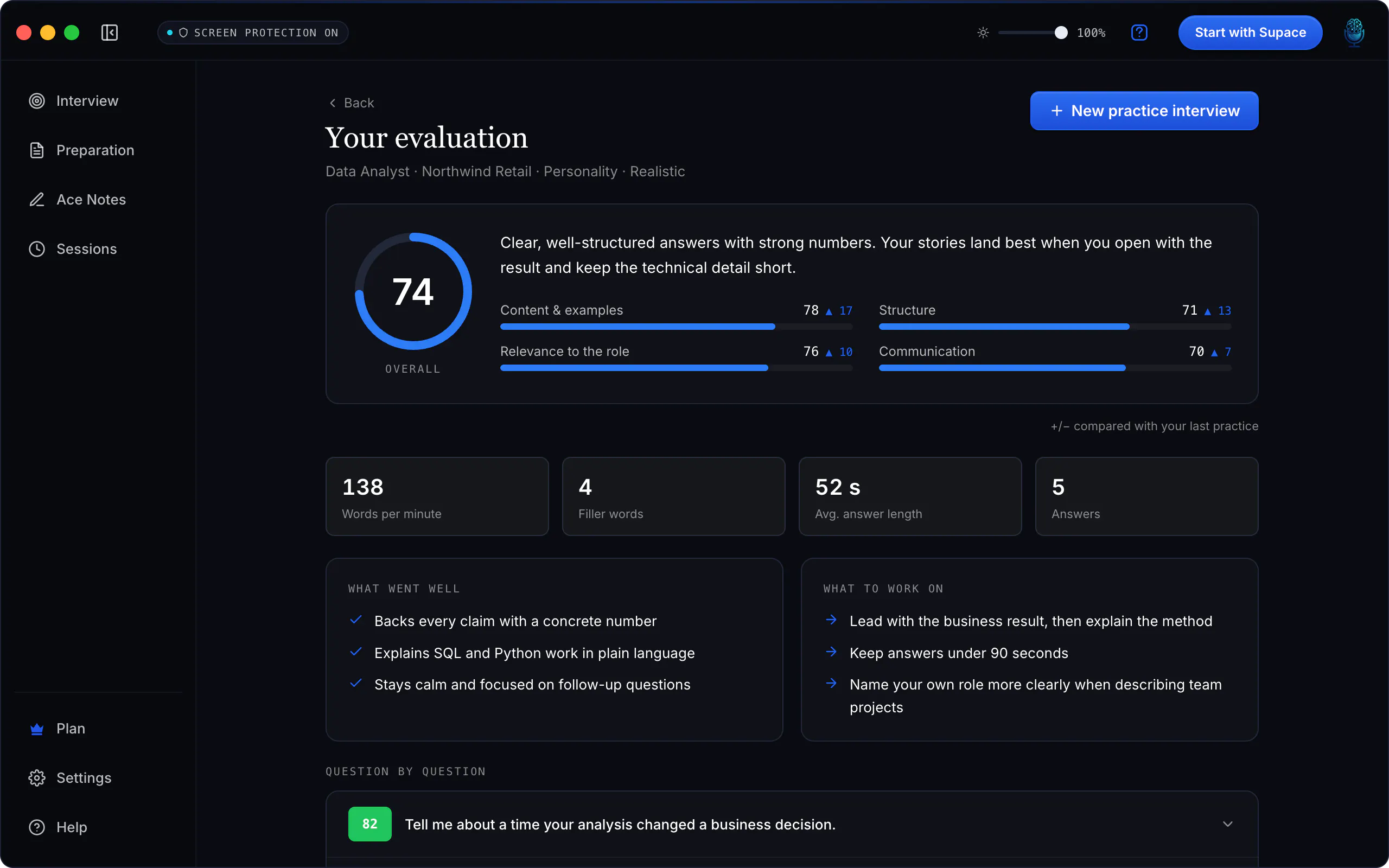
Task: Toggle the Screen Protection On pill
Action: pyautogui.click(x=253, y=33)
